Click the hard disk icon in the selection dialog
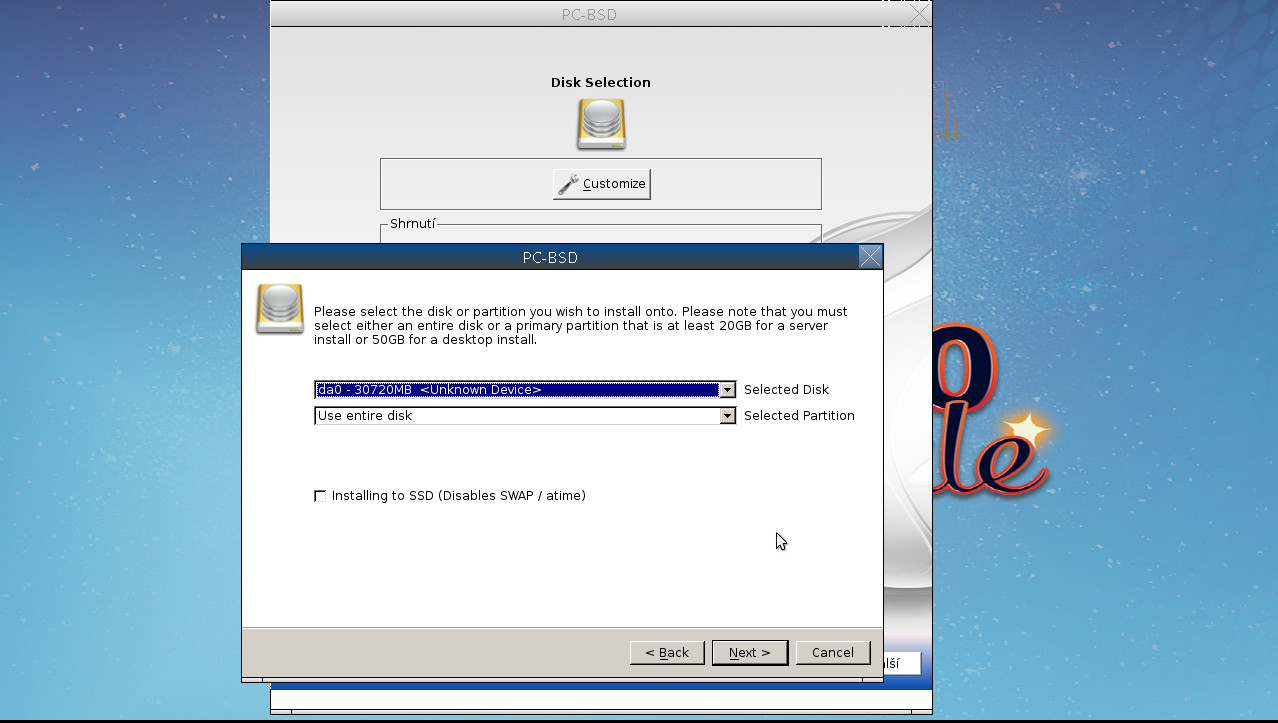Image resolution: width=1278 pixels, height=723 pixels. (x=280, y=308)
